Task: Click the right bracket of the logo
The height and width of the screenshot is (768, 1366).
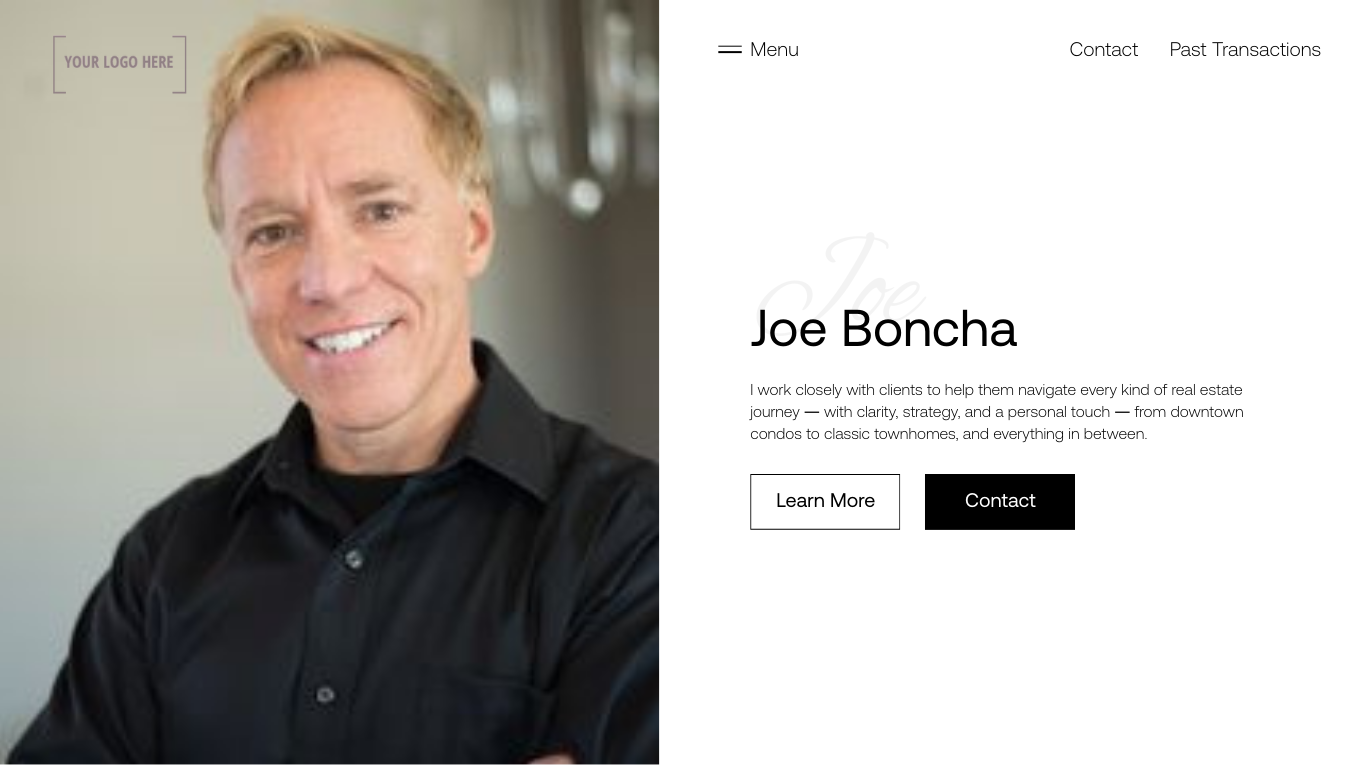Action: (x=180, y=64)
